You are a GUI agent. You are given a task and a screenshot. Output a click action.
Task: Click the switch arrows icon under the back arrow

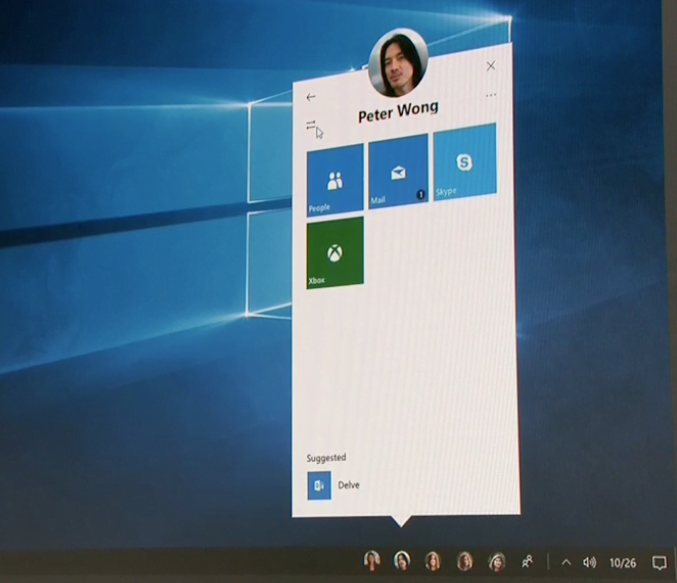click(311, 125)
